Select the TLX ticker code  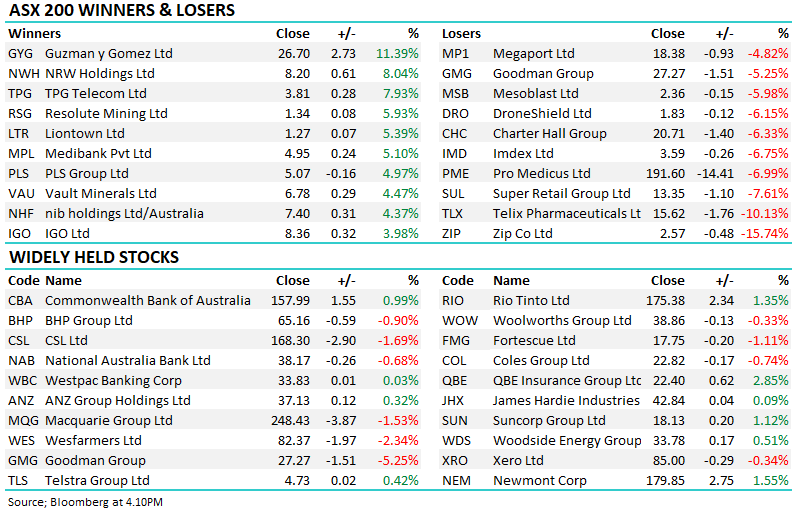(x=452, y=214)
